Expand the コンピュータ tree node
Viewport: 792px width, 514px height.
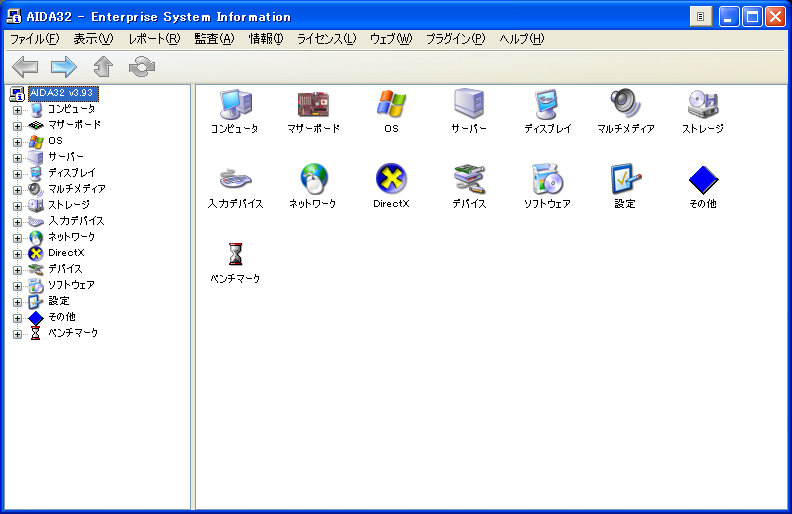point(17,109)
